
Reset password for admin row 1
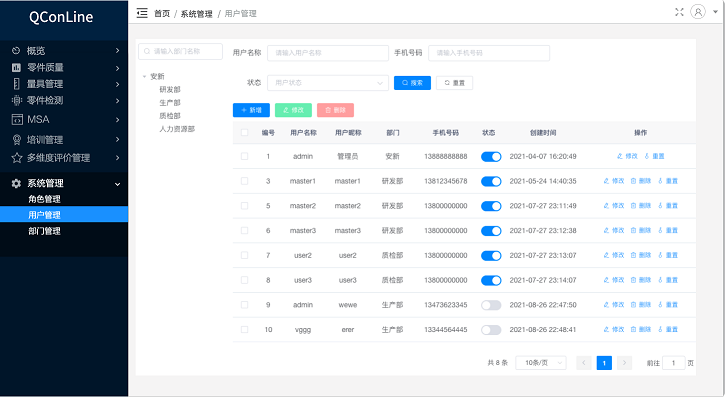tap(654, 156)
